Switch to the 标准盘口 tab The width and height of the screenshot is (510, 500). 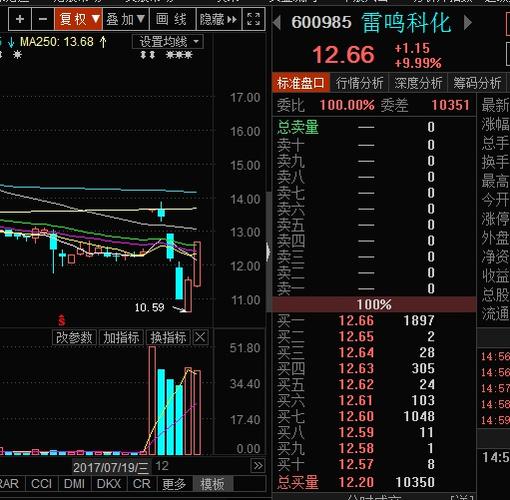pyautogui.click(x=301, y=83)
